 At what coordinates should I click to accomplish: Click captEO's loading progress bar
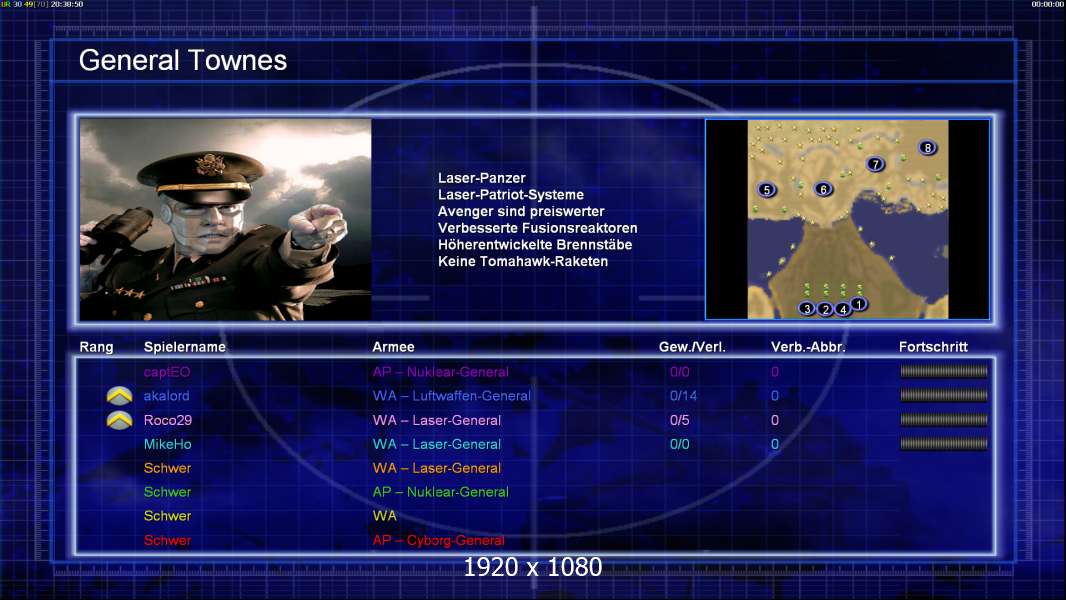[x=944, y=371]
